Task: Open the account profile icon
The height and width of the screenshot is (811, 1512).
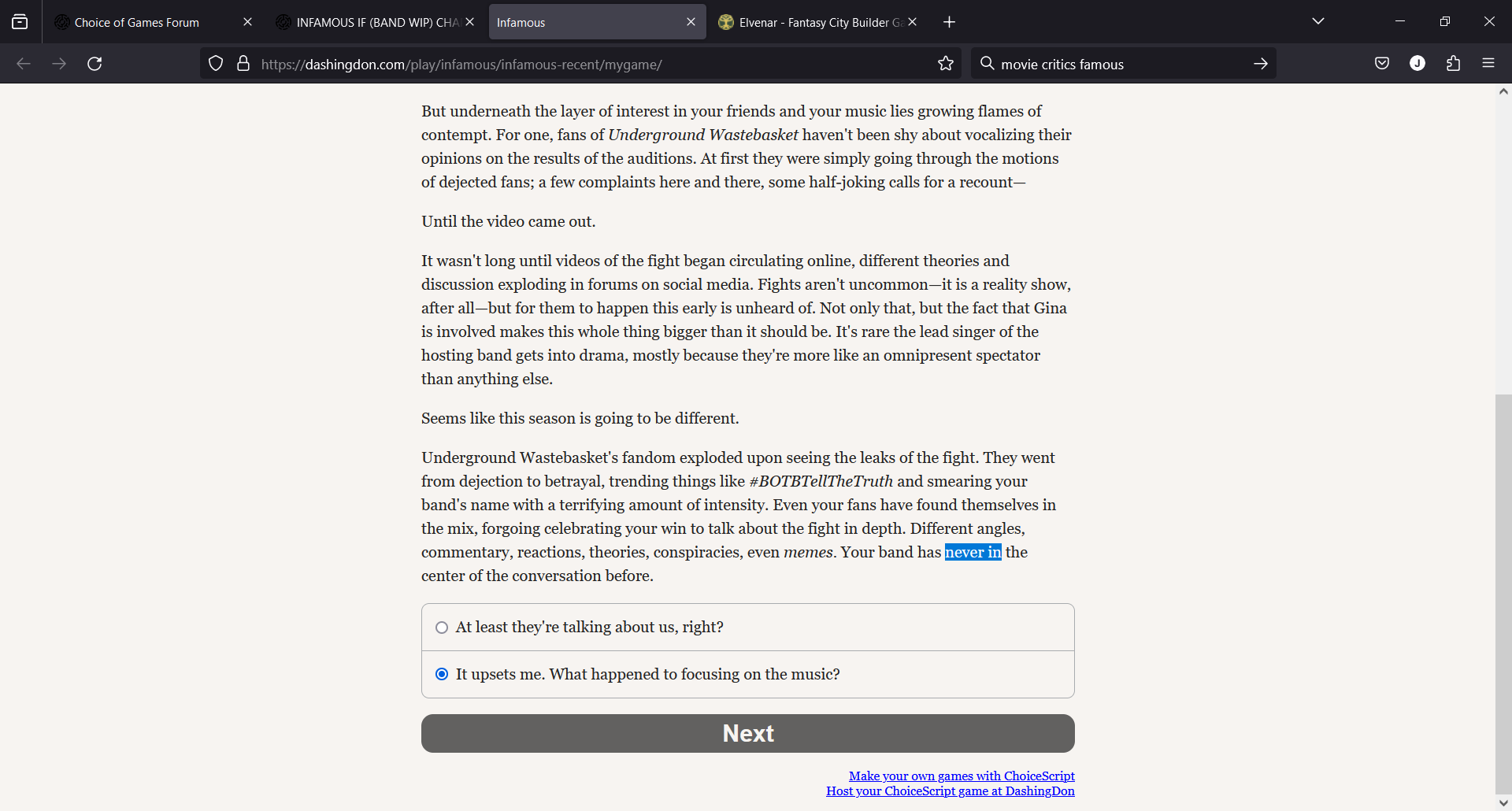Action: (1417, 64)
